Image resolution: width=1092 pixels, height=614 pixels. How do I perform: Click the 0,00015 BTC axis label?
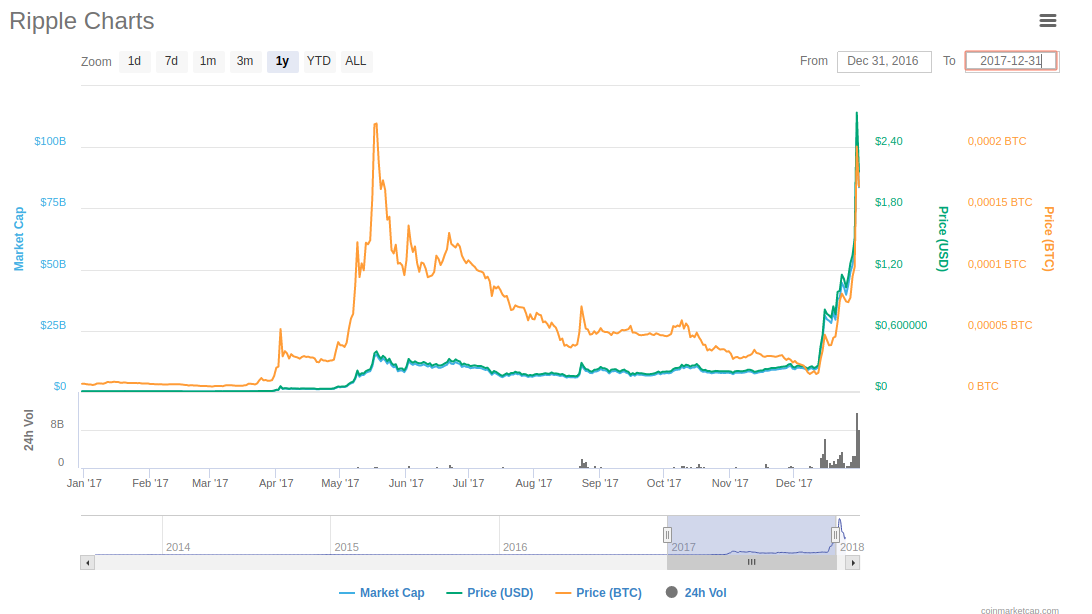(x=1000, y=203)
